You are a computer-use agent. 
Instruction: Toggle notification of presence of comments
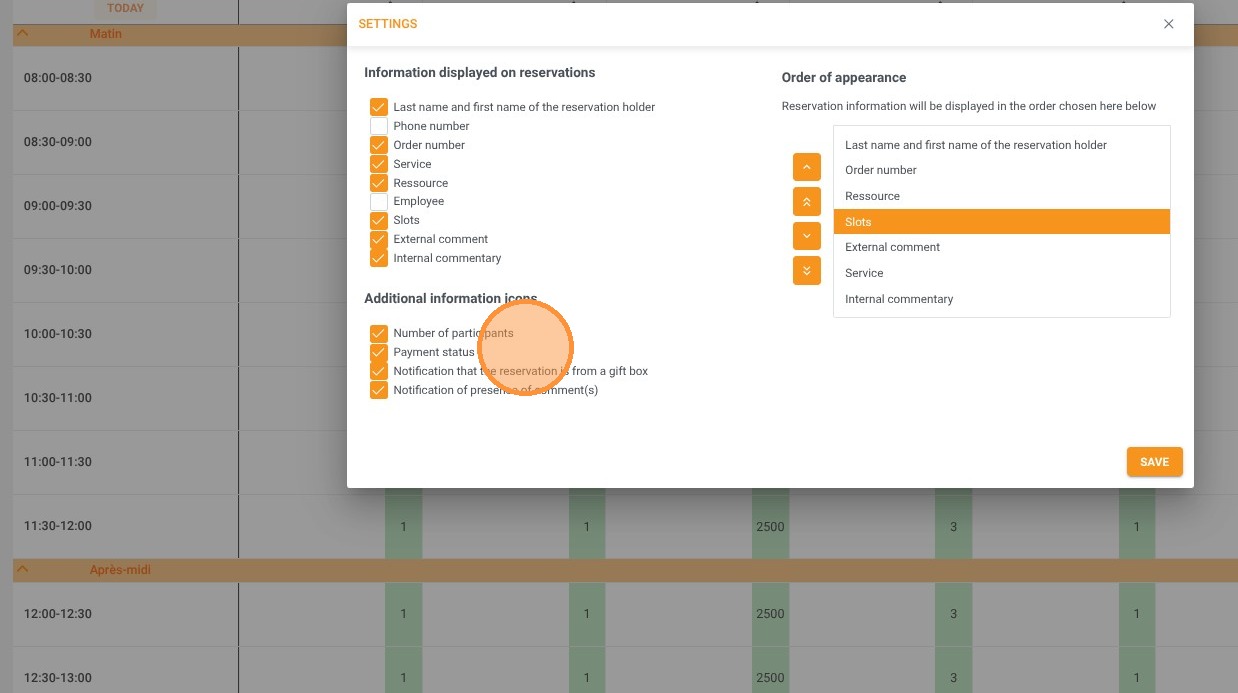click(x=378, y=390)
